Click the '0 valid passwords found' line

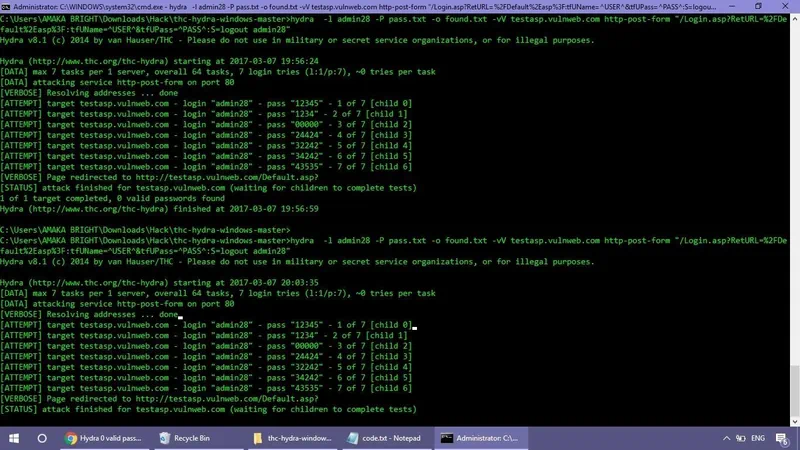tap(112, 198)
